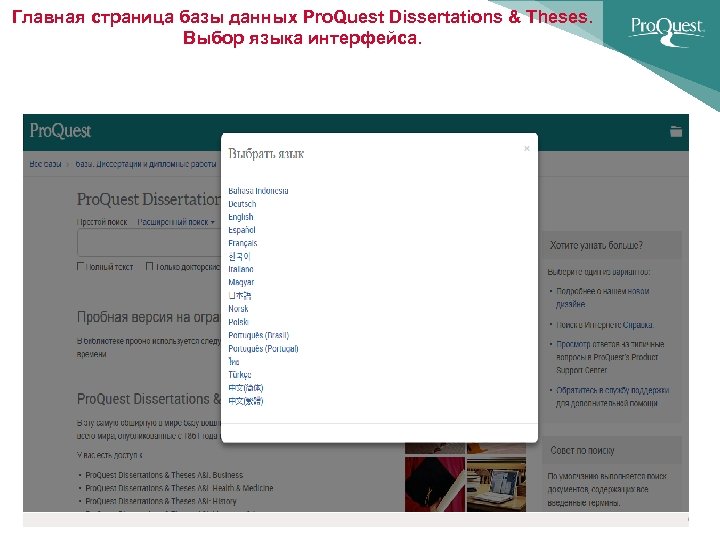Pick Español from language list
720x540 pixels.
[x=242, y=230]
